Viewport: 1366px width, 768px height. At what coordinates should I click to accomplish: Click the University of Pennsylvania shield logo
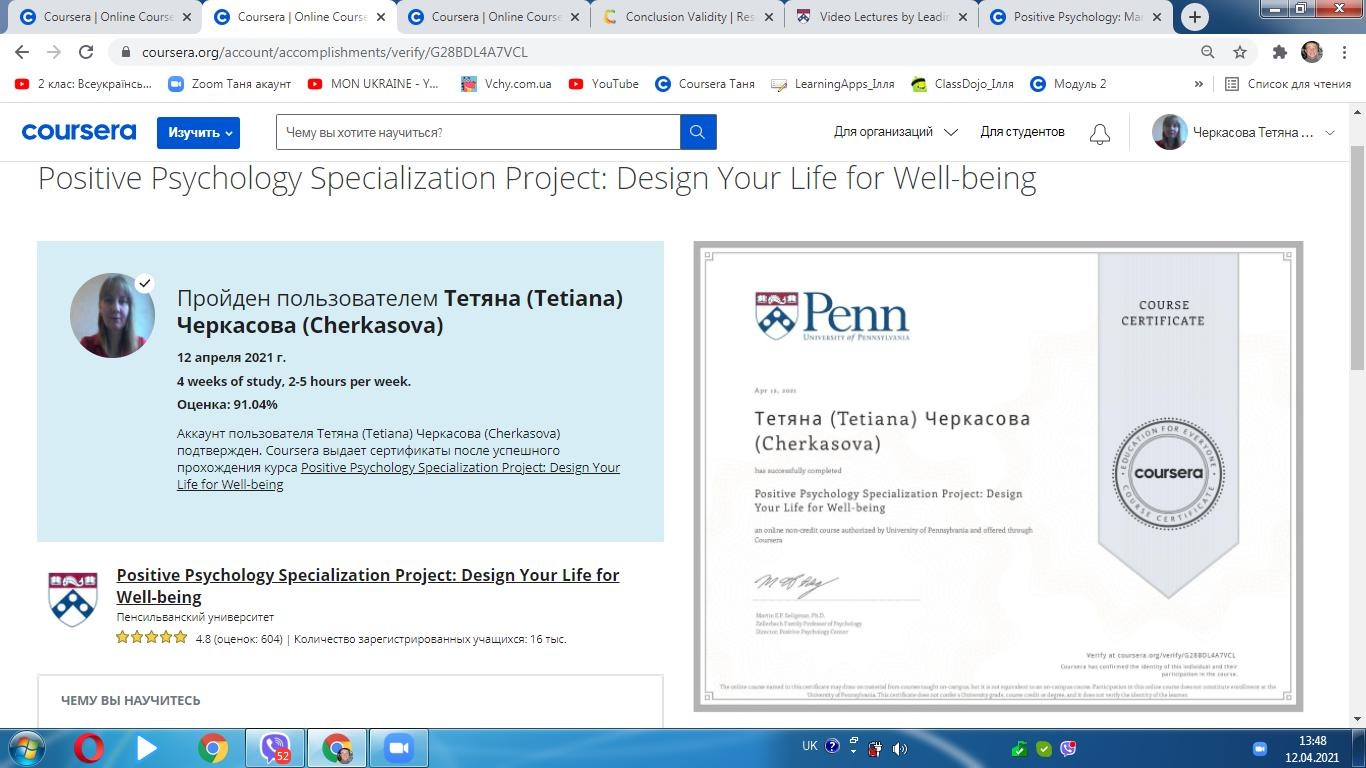(73, 599)
